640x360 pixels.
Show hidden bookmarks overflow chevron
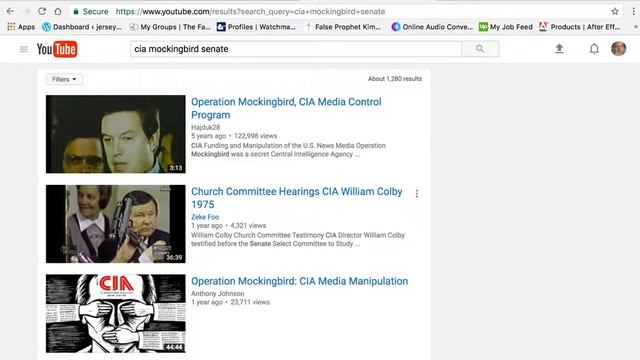click(635, 27)
